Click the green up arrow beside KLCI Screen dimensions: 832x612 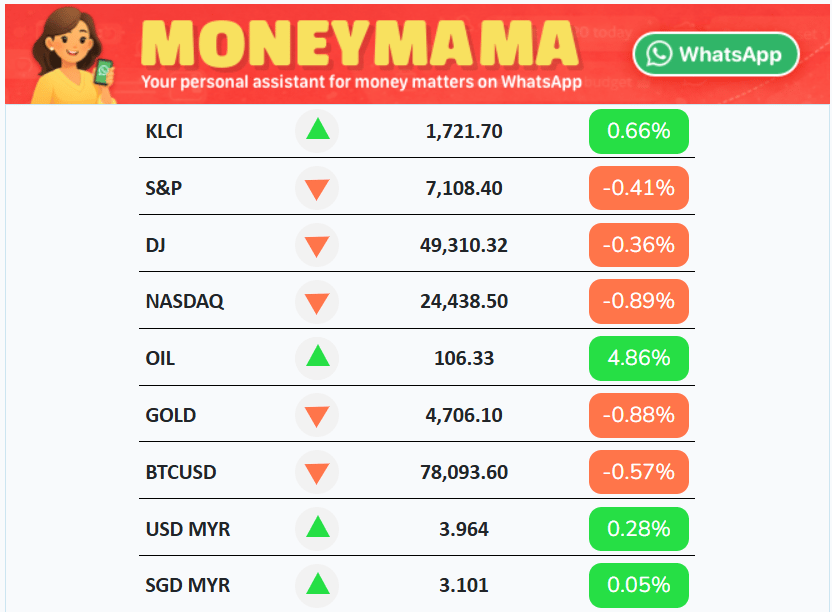317,131
